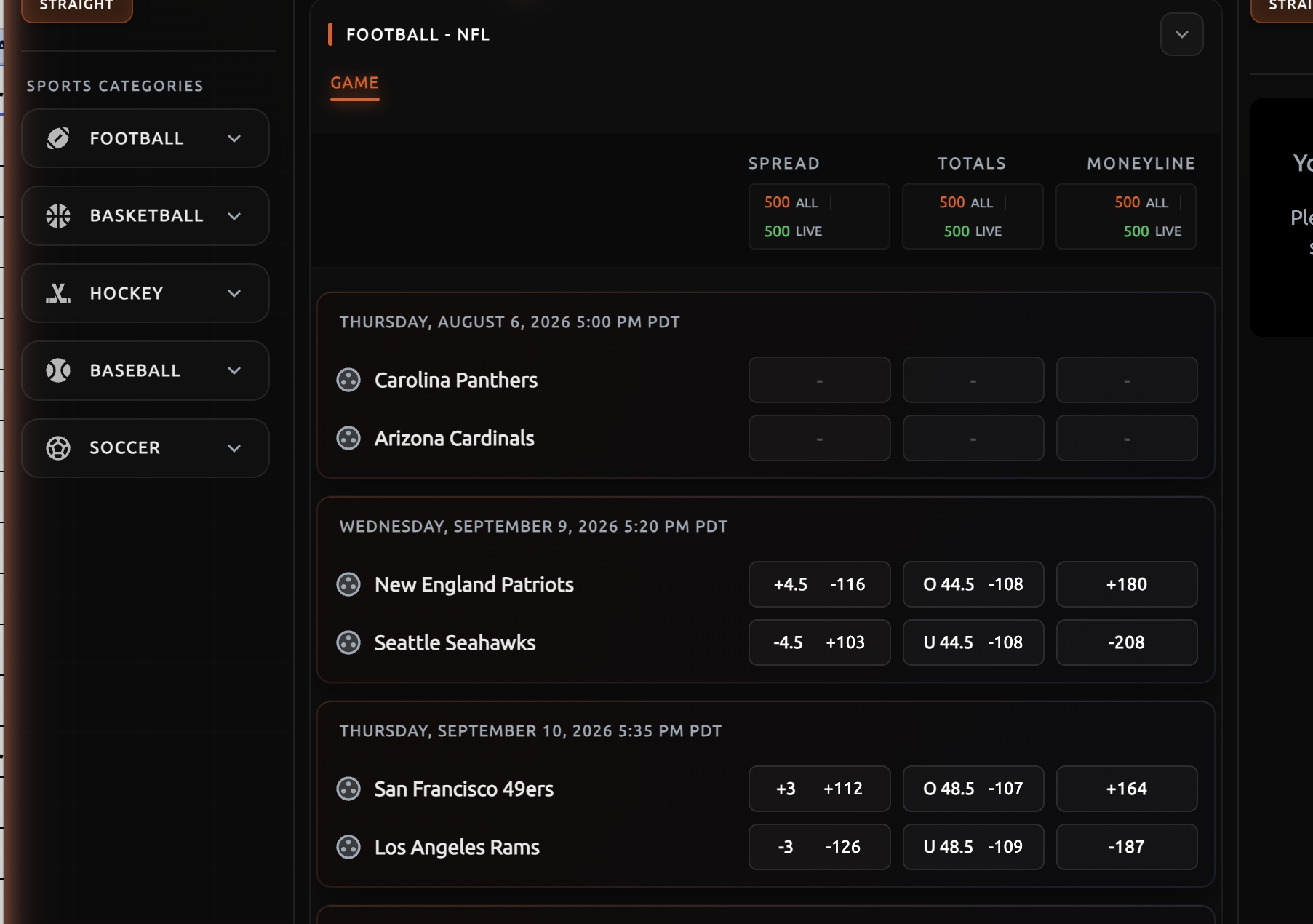Viewport: 1313px width, 924px height.
Task: Click the basketball icon in sidebar
Action: pos(58,216)
